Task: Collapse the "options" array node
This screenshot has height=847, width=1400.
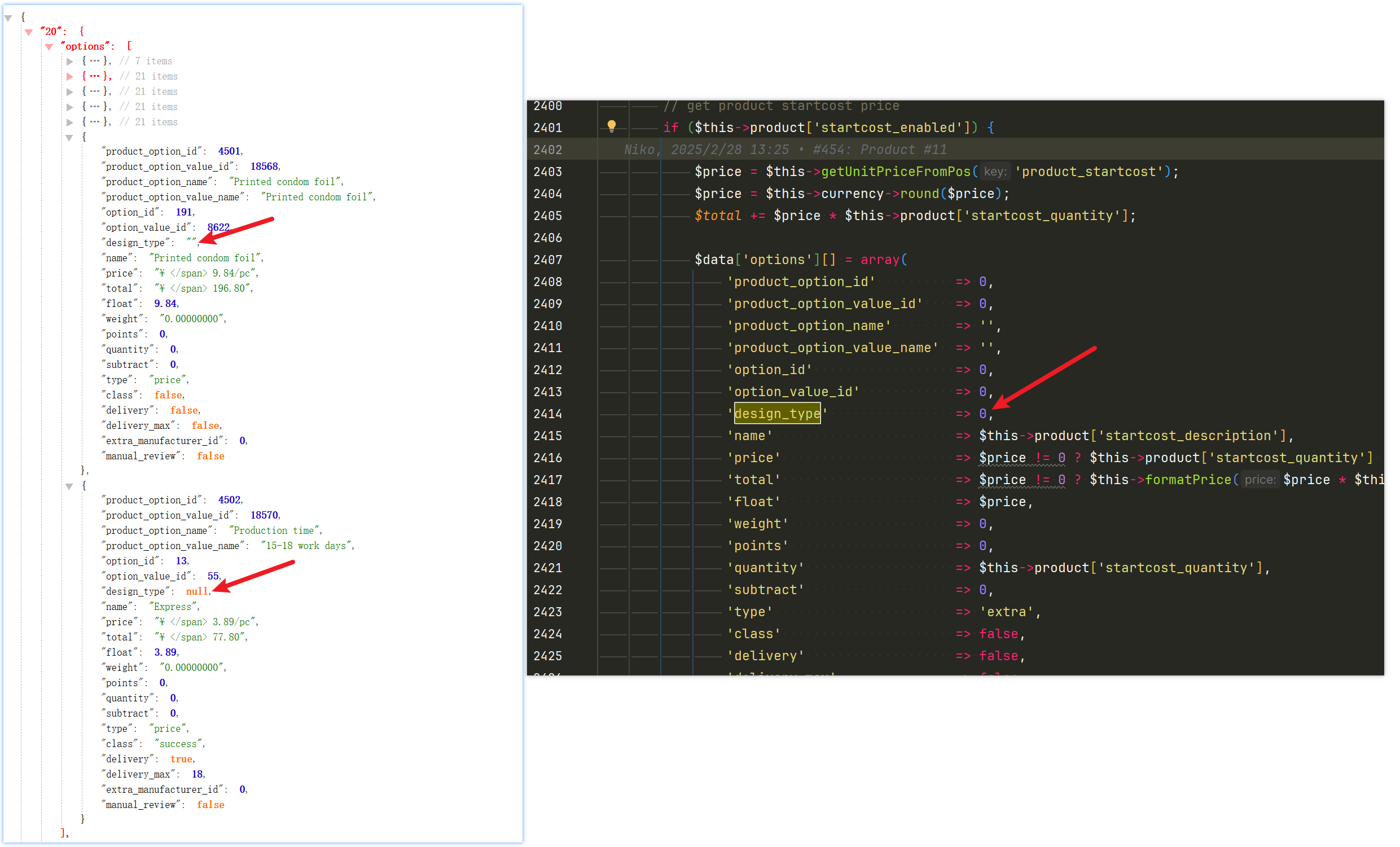Action: click(x=50, y=47)
